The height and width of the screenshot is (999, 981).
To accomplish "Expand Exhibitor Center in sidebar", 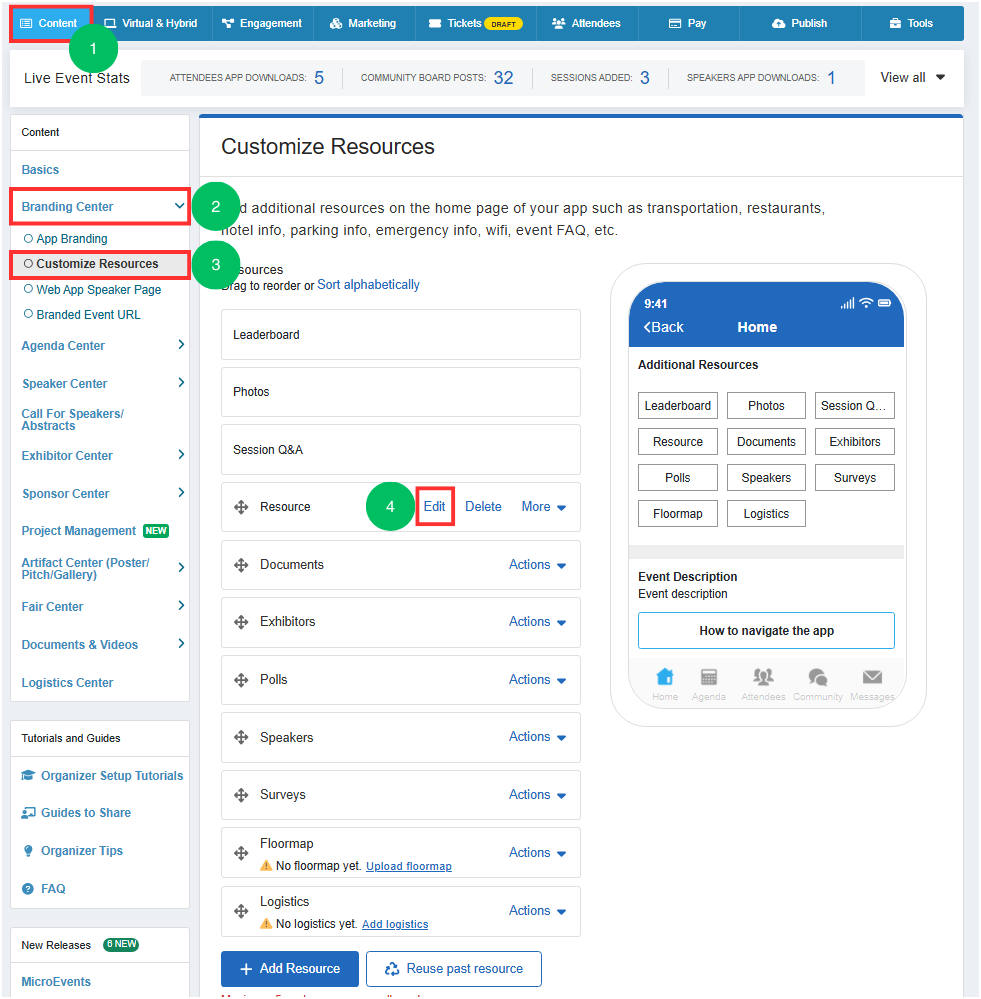I will (181, 455).
